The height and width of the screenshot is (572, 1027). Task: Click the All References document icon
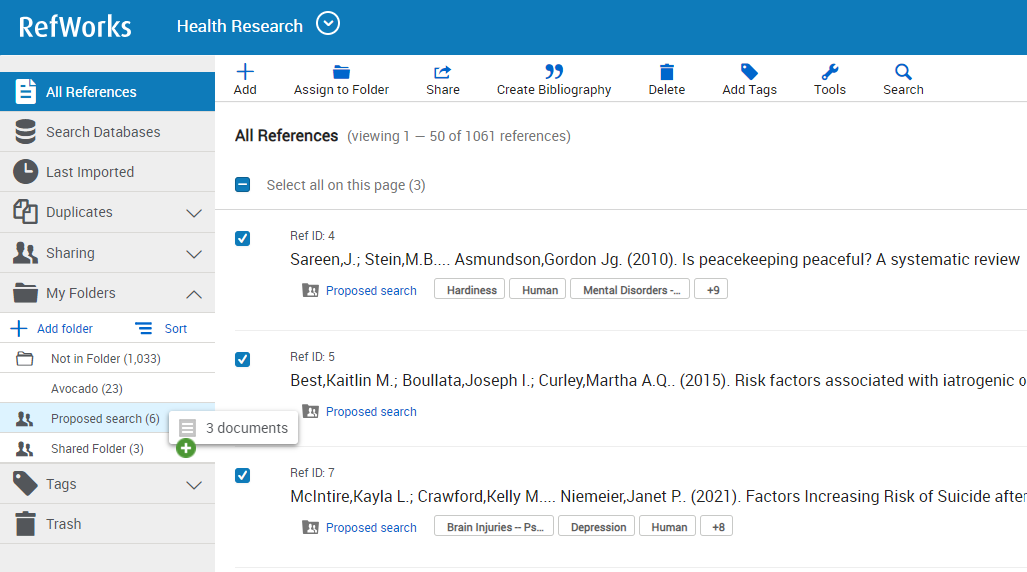point(26,91)
